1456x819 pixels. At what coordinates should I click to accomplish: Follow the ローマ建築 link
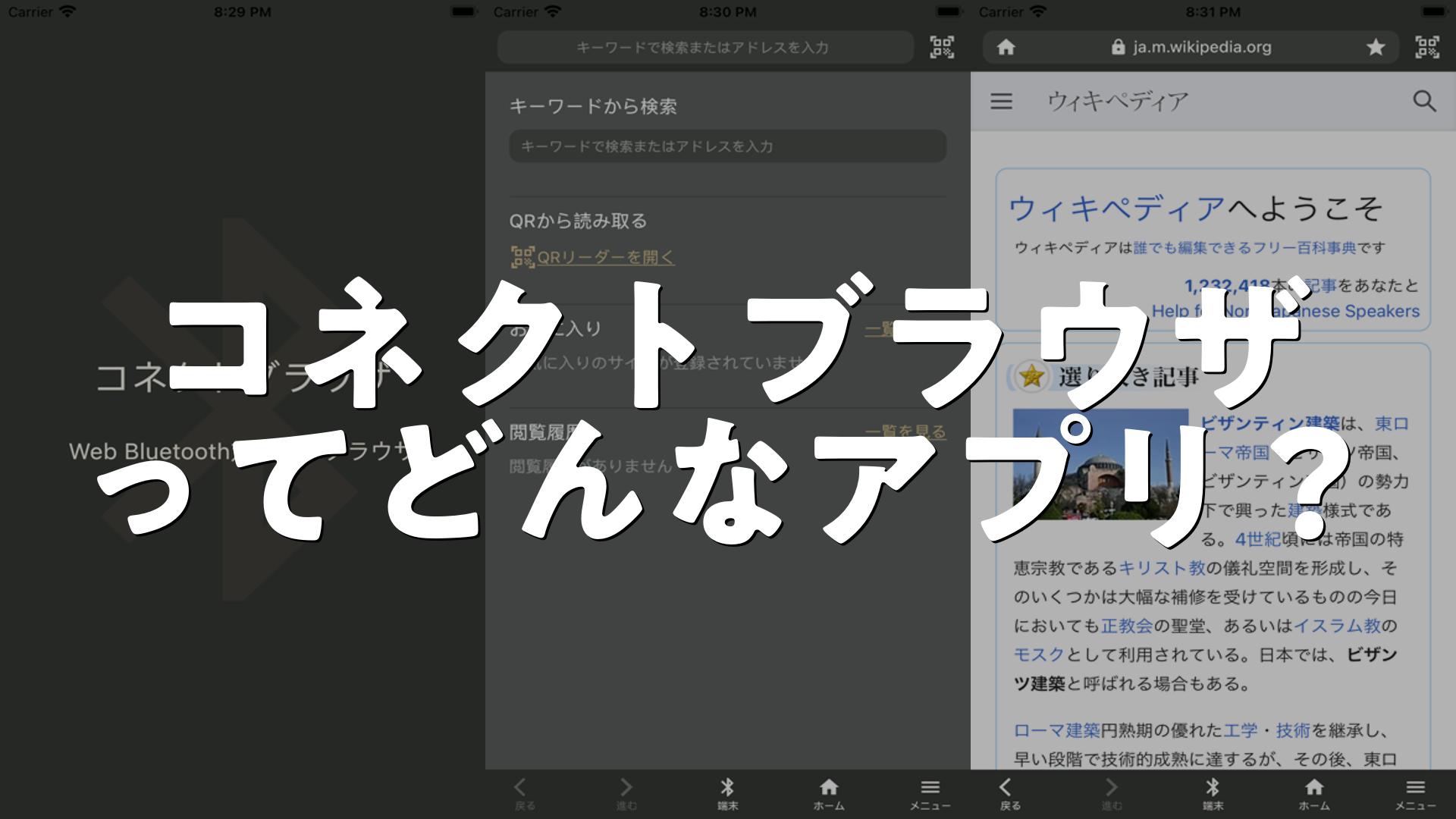[x=1057, y=730]
